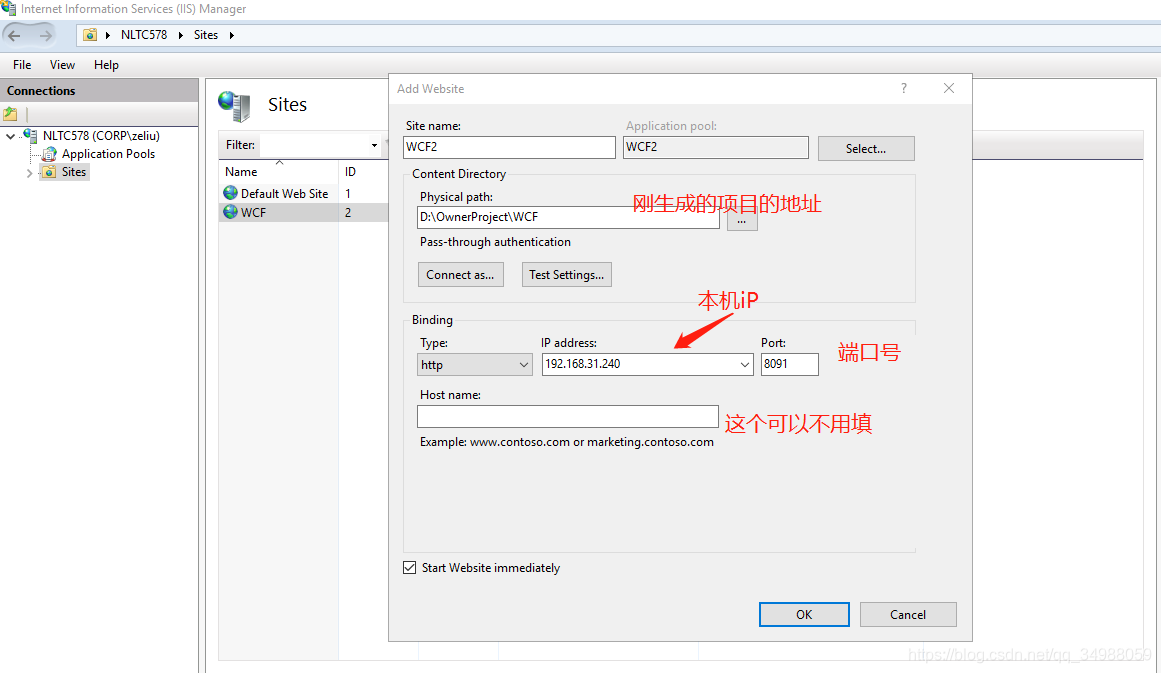Expand the Sites tree node
The height and width of the screenshot is (673, 1161).
click(x=29, y=173)
